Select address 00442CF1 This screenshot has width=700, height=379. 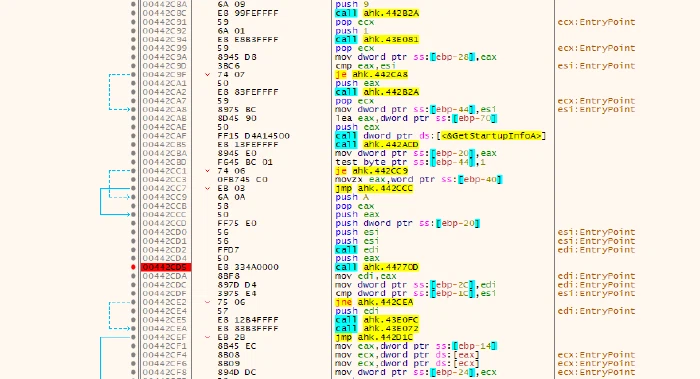click(164, 346)
